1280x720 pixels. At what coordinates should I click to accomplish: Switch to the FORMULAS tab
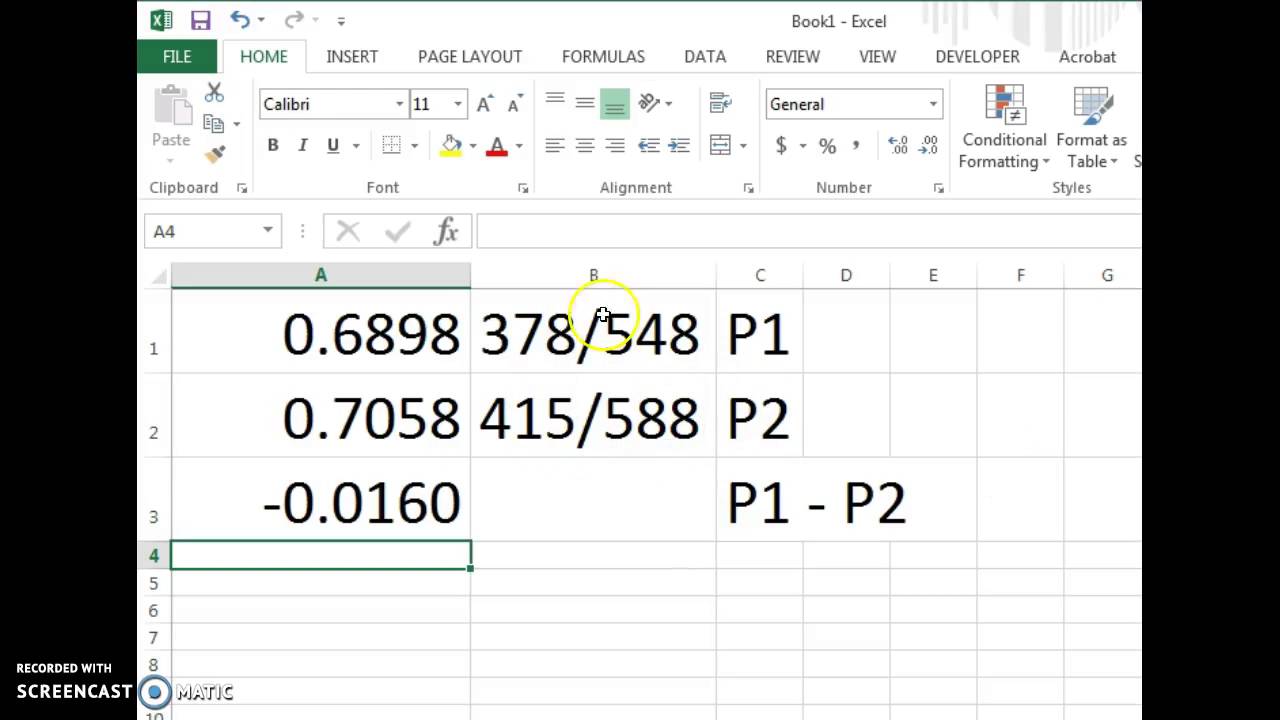click(x=603, y=57)
